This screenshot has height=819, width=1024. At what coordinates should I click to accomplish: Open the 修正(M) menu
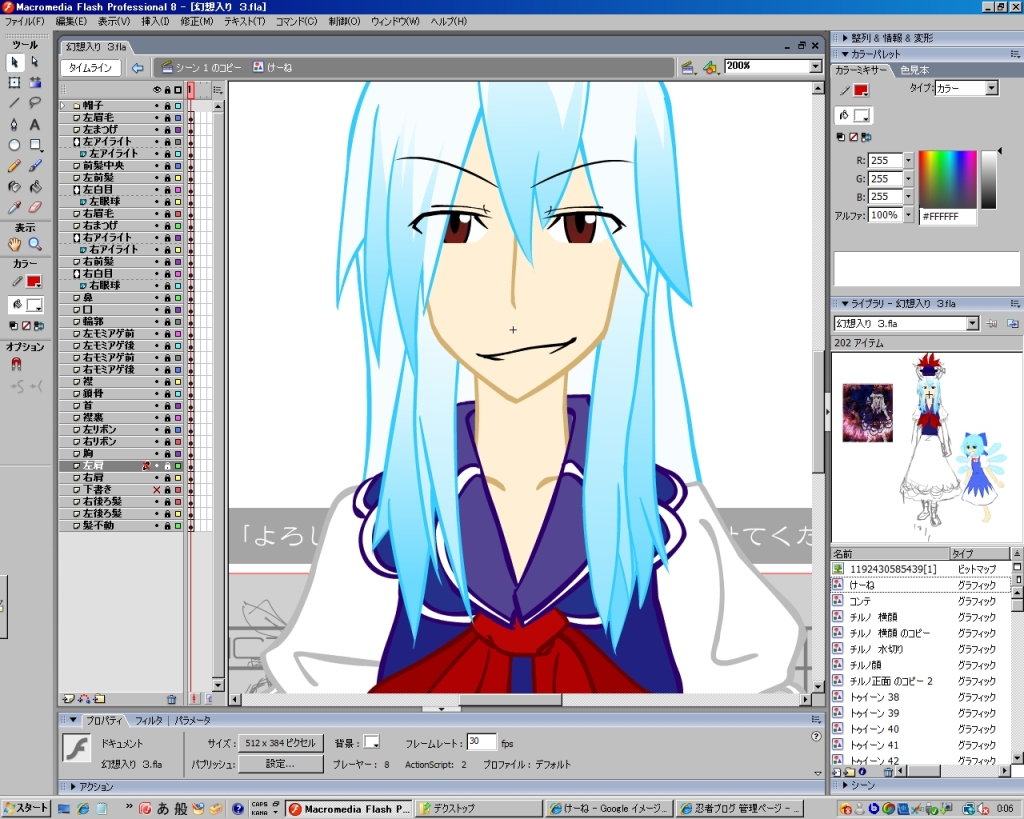tap(197, 22)
